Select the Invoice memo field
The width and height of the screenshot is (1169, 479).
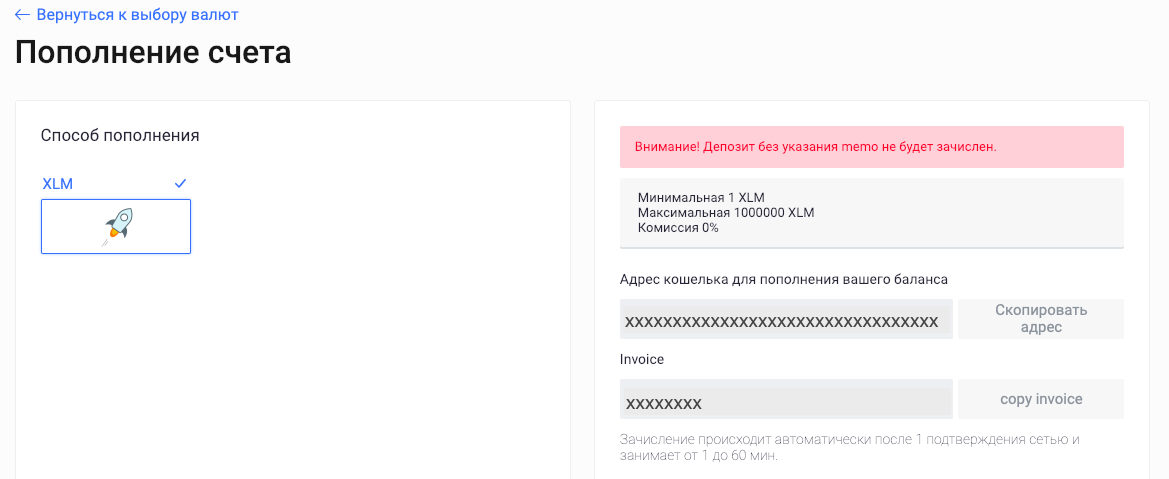click(x=786, y=399)
